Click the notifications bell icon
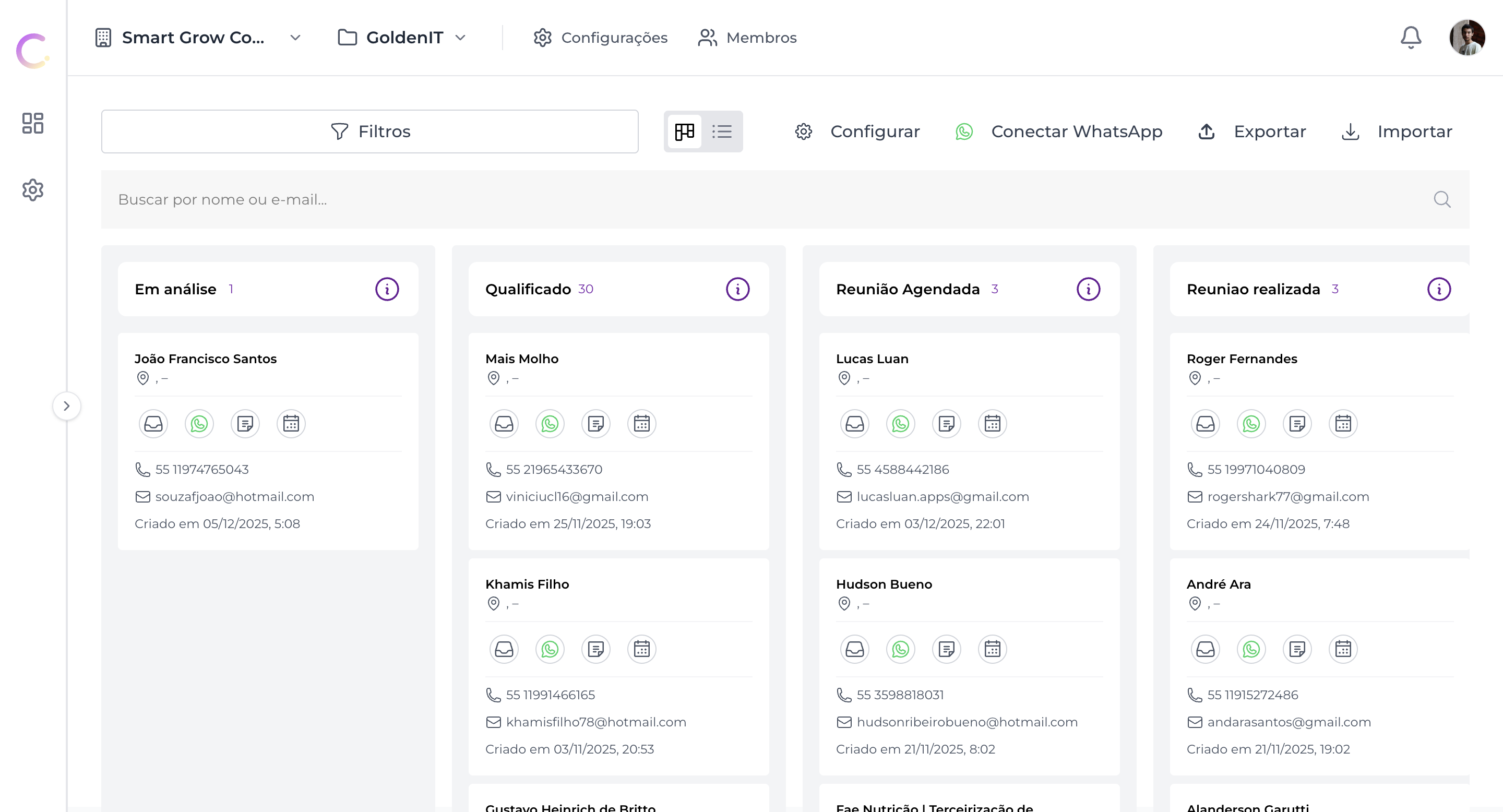 coord(1410,38)
